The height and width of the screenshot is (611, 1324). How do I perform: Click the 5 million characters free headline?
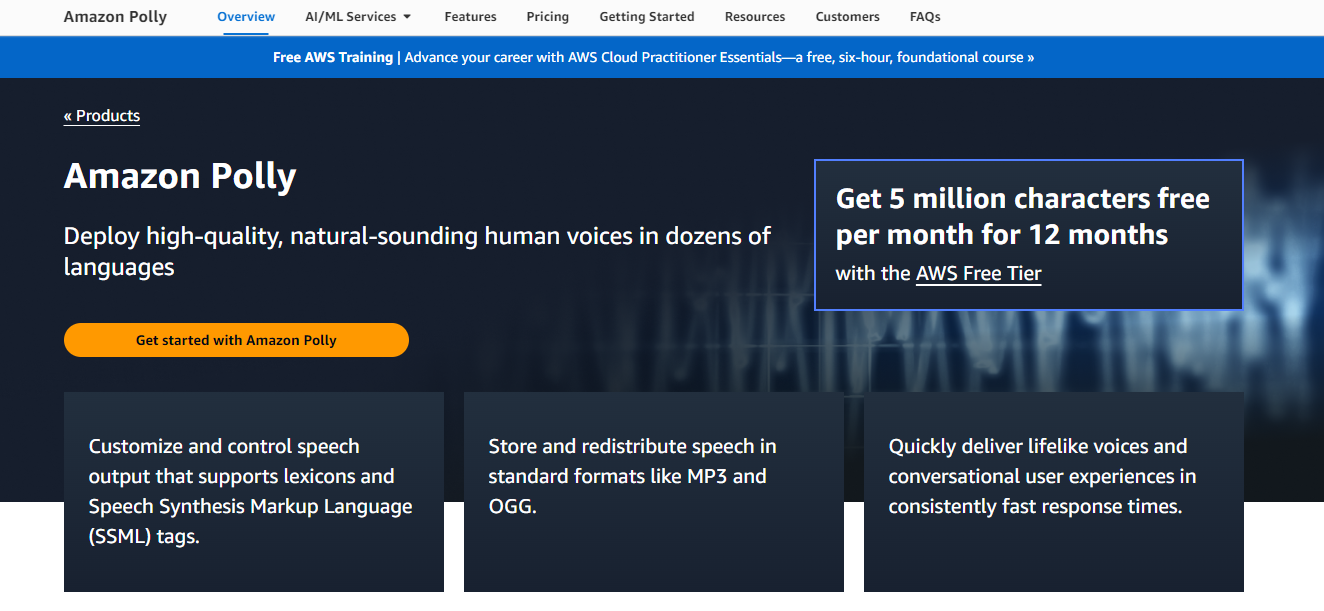point(1023,217)
